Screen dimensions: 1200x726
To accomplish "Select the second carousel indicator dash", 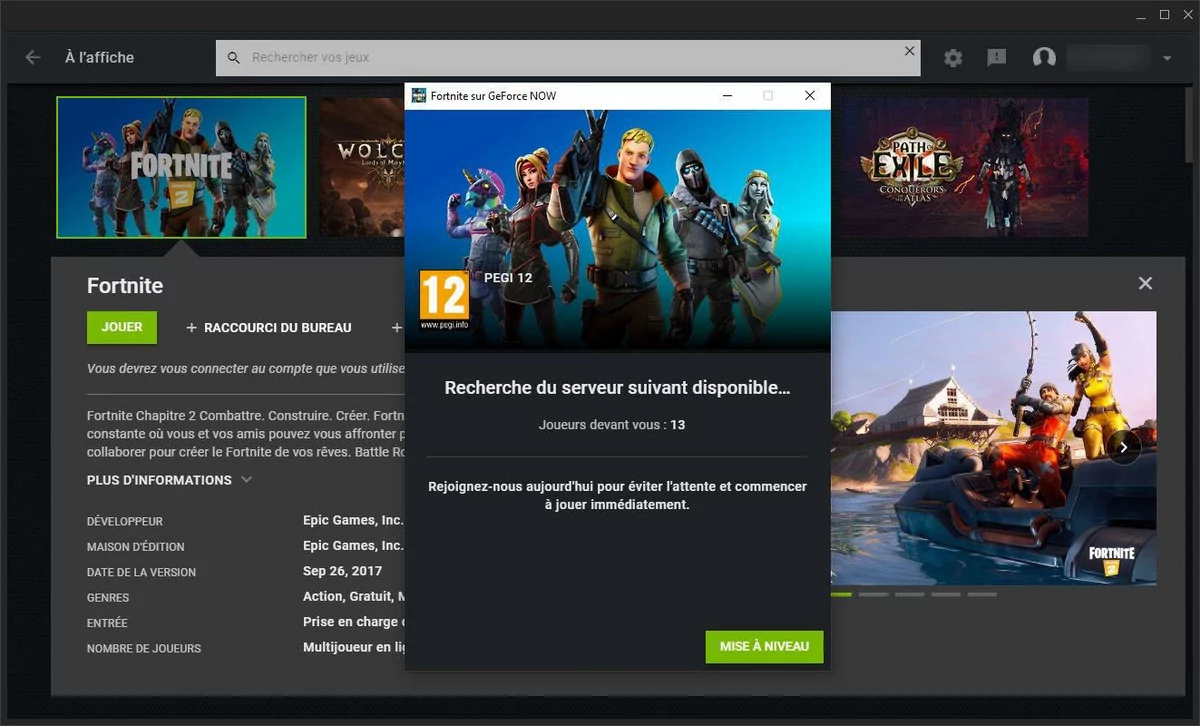I will pyautogui.click(x=874, y=594).
